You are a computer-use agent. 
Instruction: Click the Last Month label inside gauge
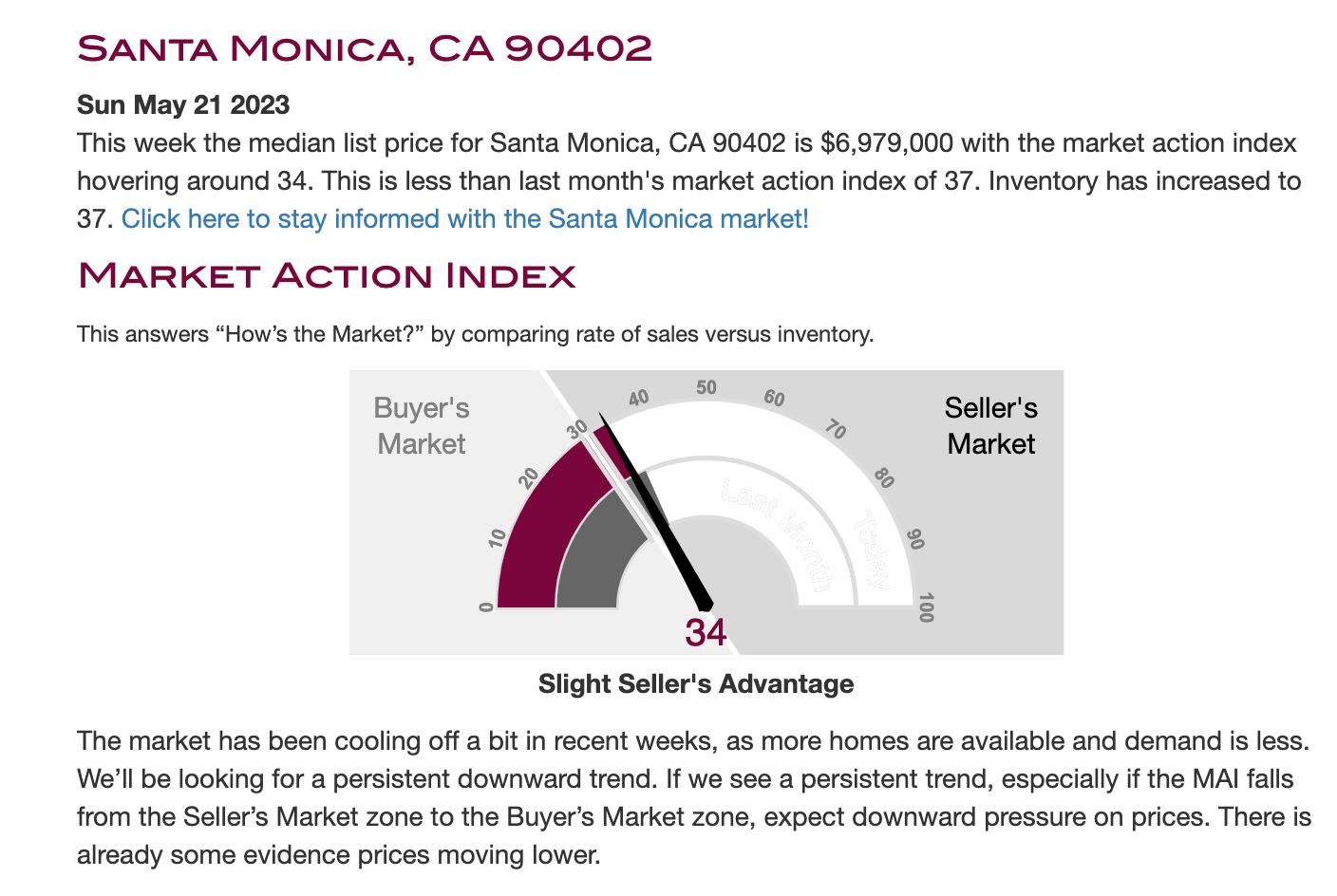coord(777,534)
